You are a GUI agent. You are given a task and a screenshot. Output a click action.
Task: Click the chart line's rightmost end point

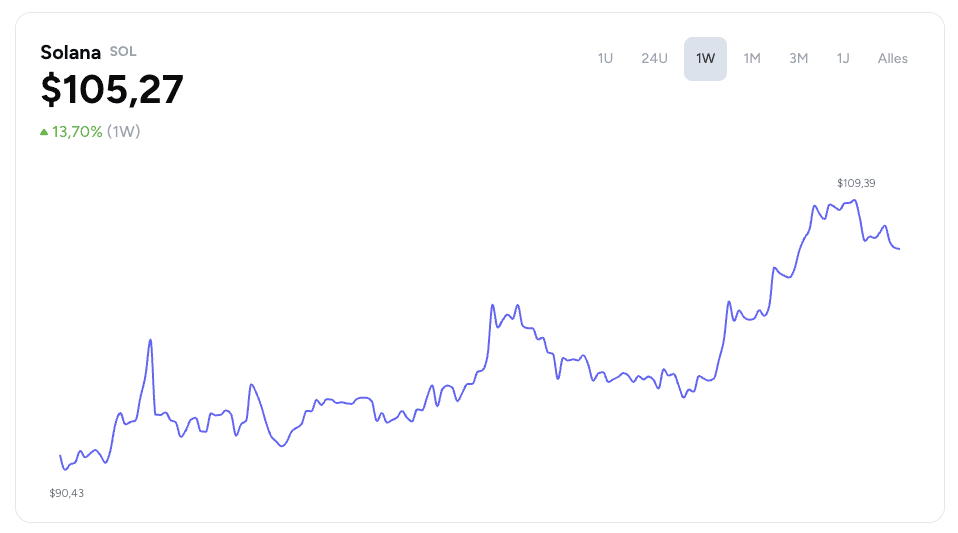click(899, 249)
